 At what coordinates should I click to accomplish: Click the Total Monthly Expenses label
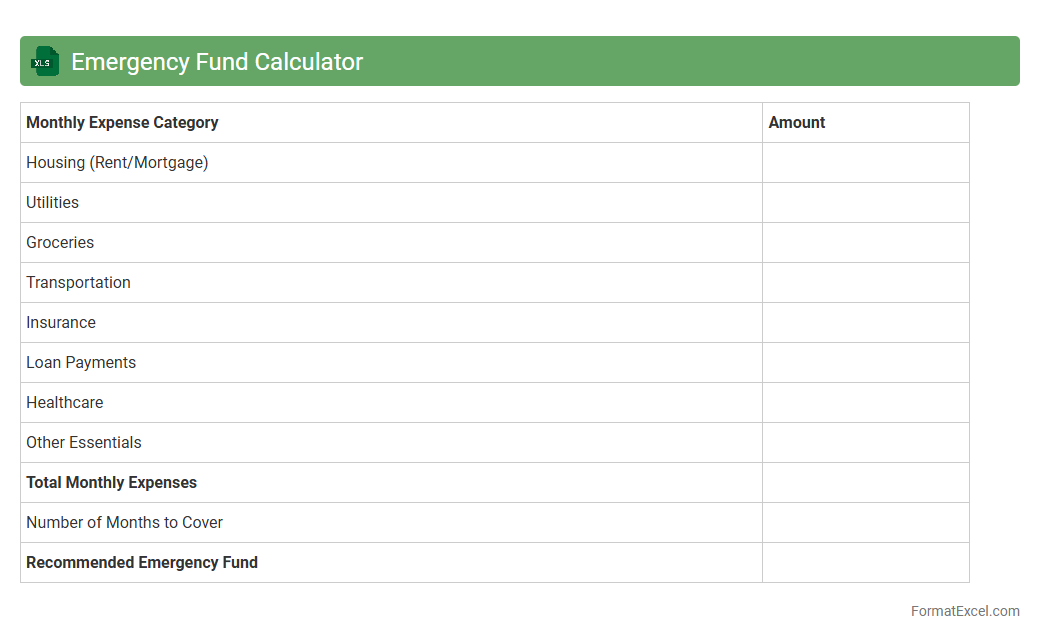tap(111, 483)
